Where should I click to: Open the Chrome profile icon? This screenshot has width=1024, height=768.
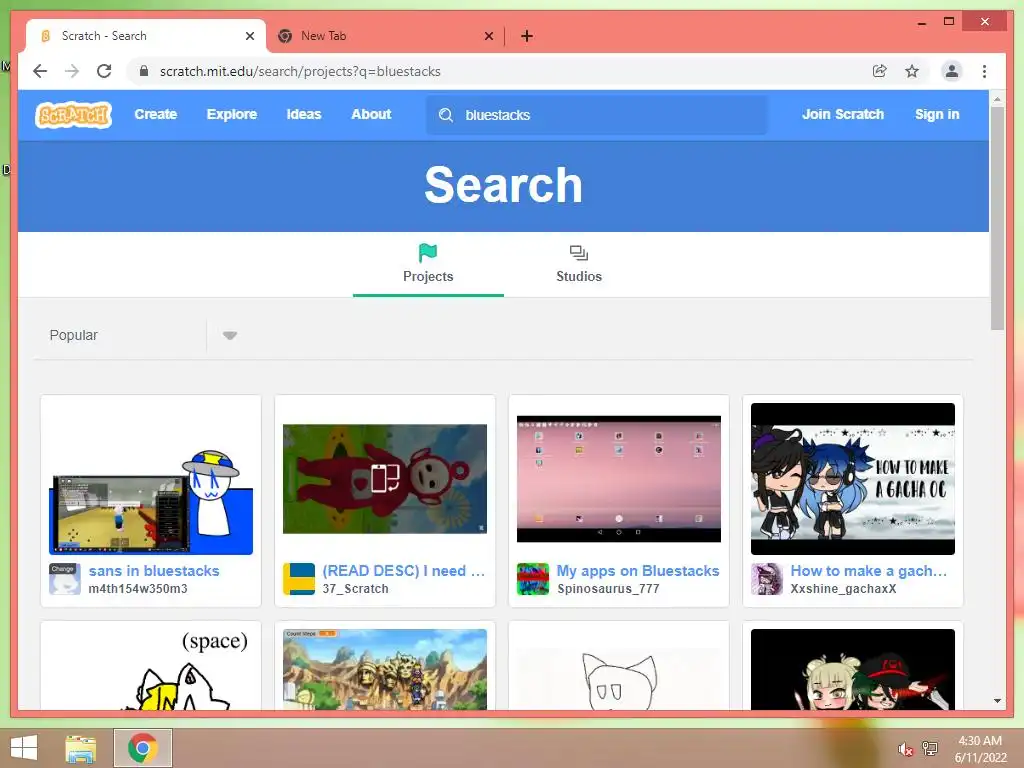click(x=952, y=71)
